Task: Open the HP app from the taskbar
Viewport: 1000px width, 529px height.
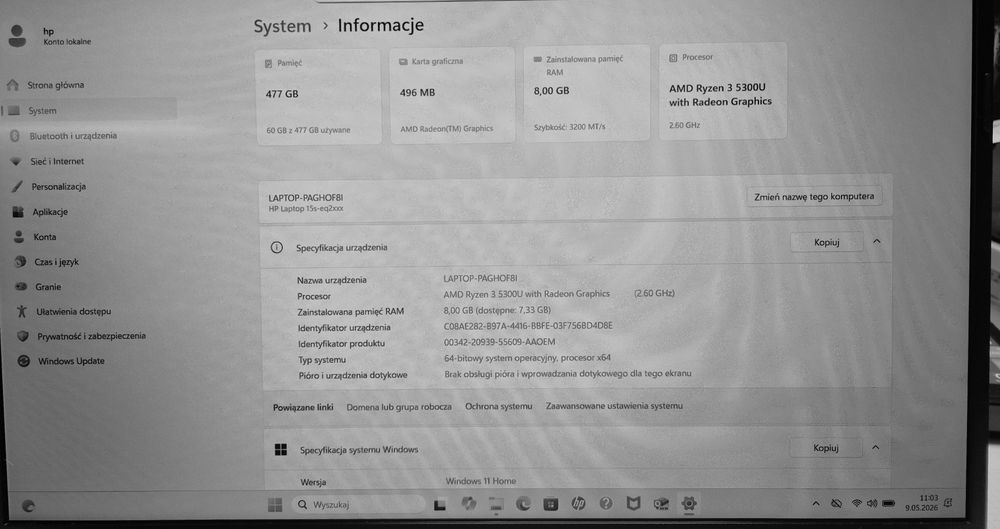Action: pyautogui.click(x=578, y=503)
